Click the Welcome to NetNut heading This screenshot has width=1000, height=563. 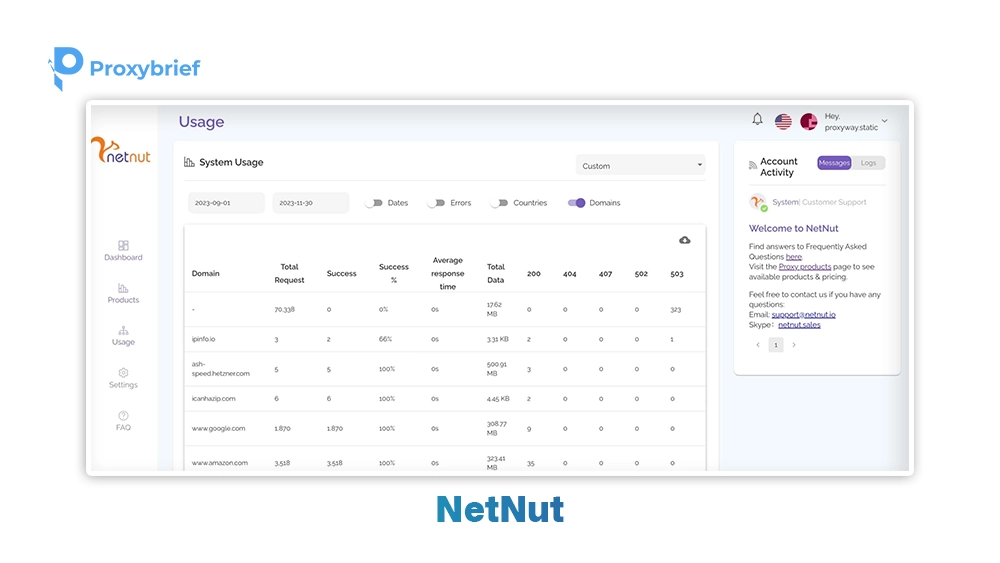tap(793, 228)
